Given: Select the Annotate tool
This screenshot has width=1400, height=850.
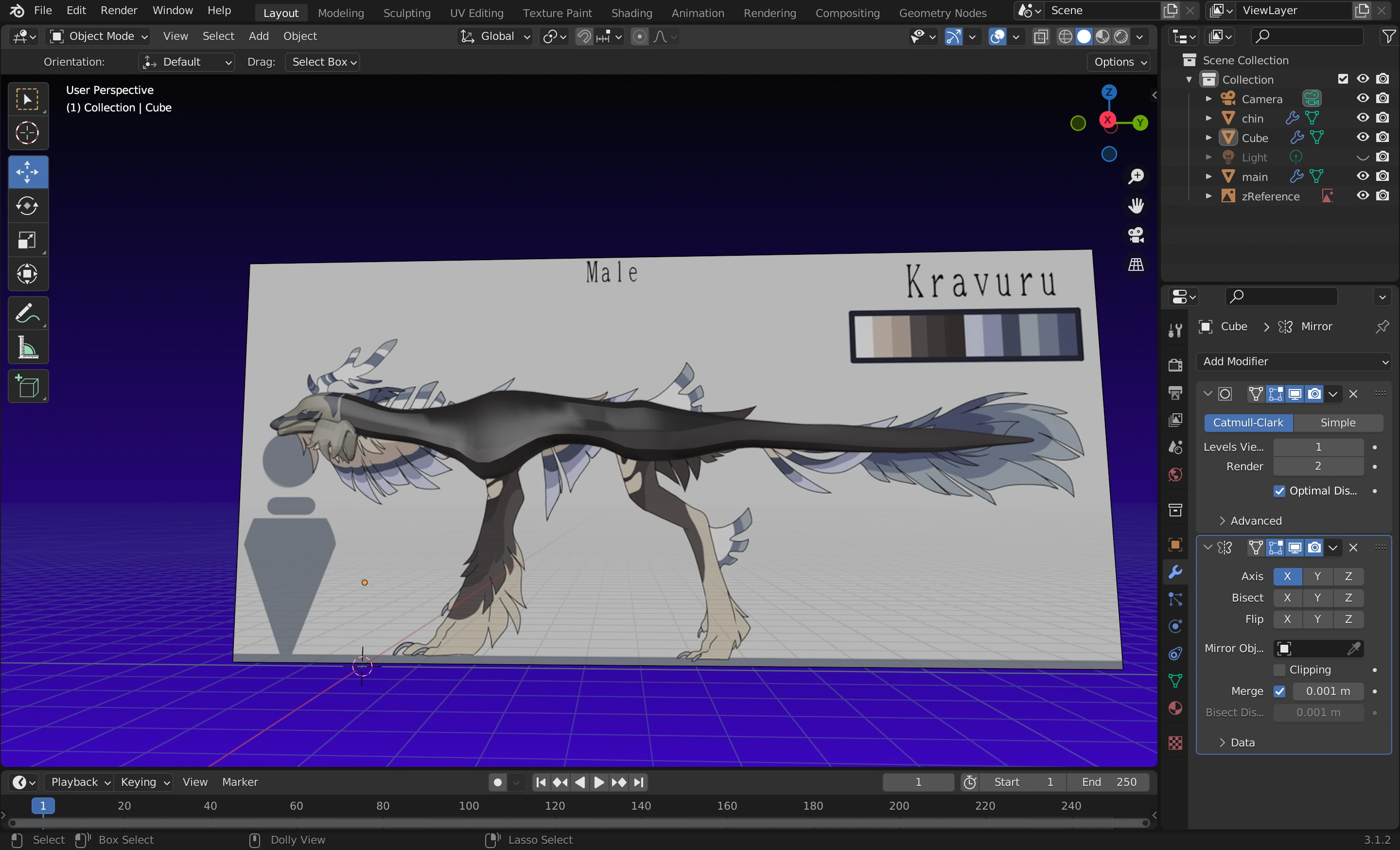Looking at the screenshot, I should pyautogui.click(x=27, y=313).
